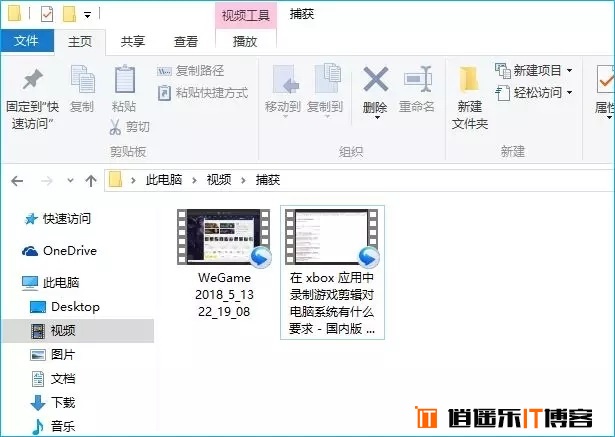Open the recent locations dropdown chevron

pyautogui.click(x=71, y=180)
